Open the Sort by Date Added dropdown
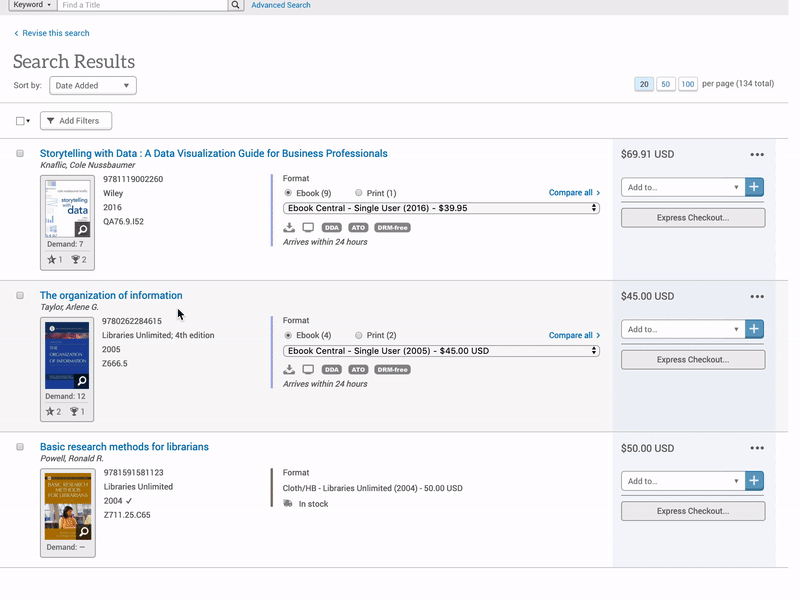 92,85
